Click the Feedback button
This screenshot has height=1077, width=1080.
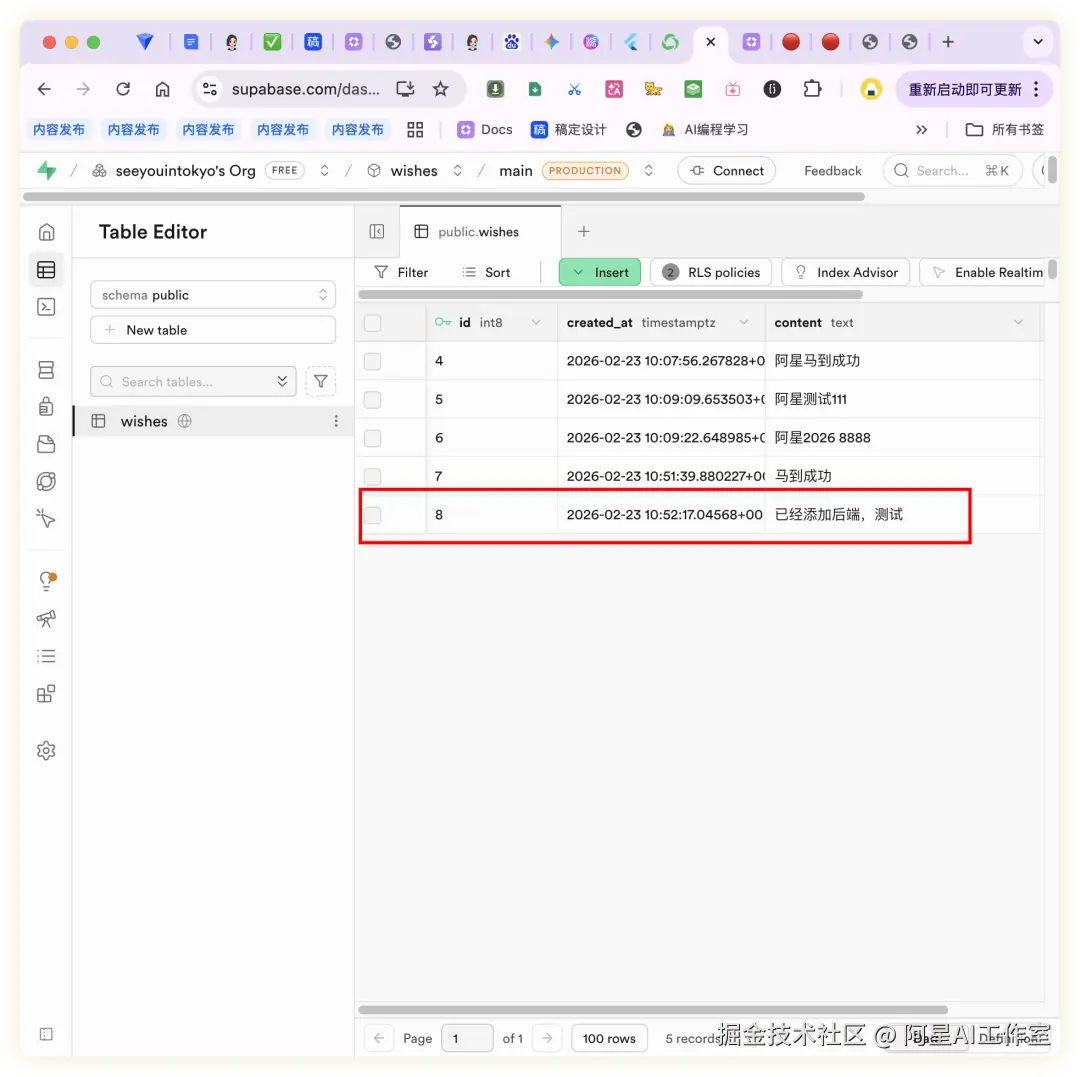[833, 171]
